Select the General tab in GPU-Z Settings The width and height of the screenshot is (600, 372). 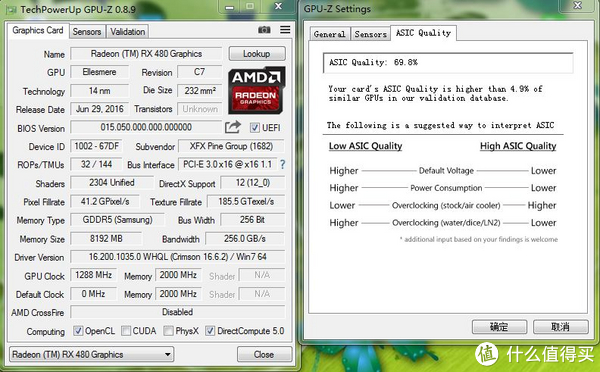tap(329, 34)
